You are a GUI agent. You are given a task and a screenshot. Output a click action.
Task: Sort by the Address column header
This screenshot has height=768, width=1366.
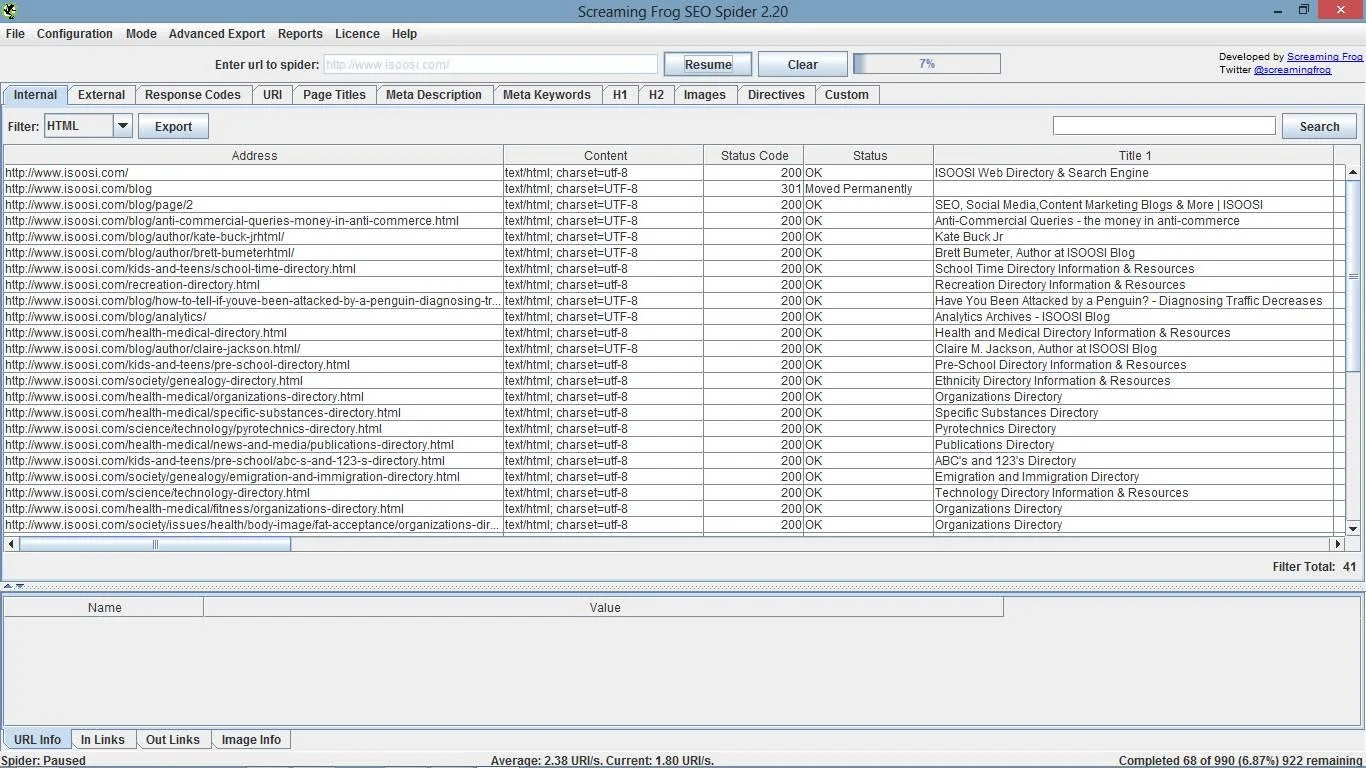[254, 156]
